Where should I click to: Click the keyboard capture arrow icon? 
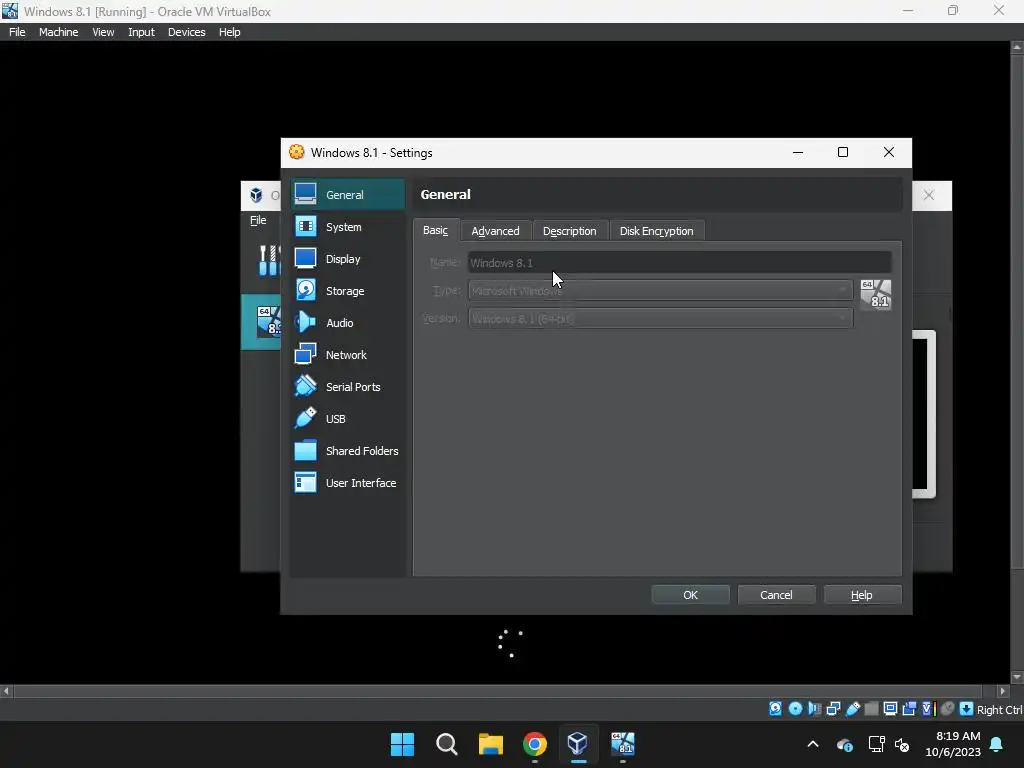pyautogui.click(x=967, y=709)
